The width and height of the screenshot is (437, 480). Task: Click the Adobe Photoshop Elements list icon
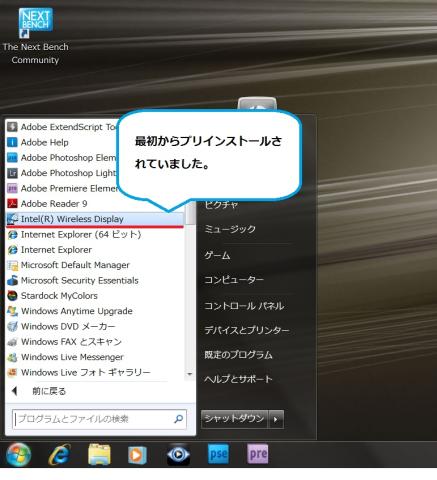pos(12,157)
